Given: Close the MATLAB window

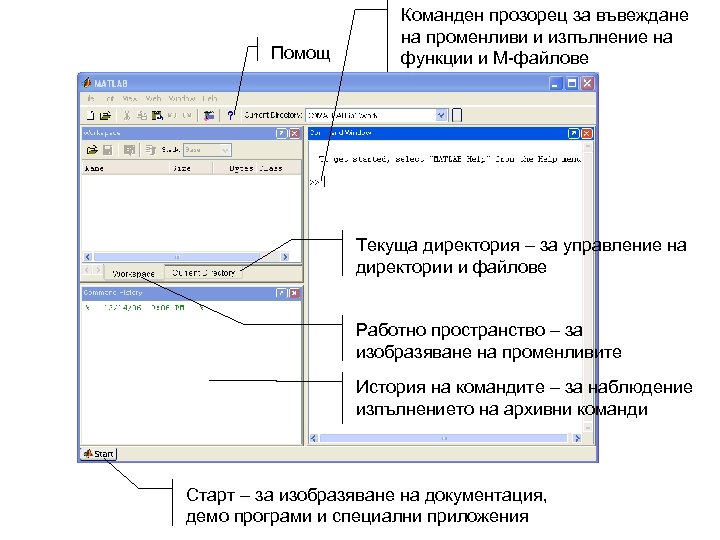Looking at the screenshot, I should [587, 83].
